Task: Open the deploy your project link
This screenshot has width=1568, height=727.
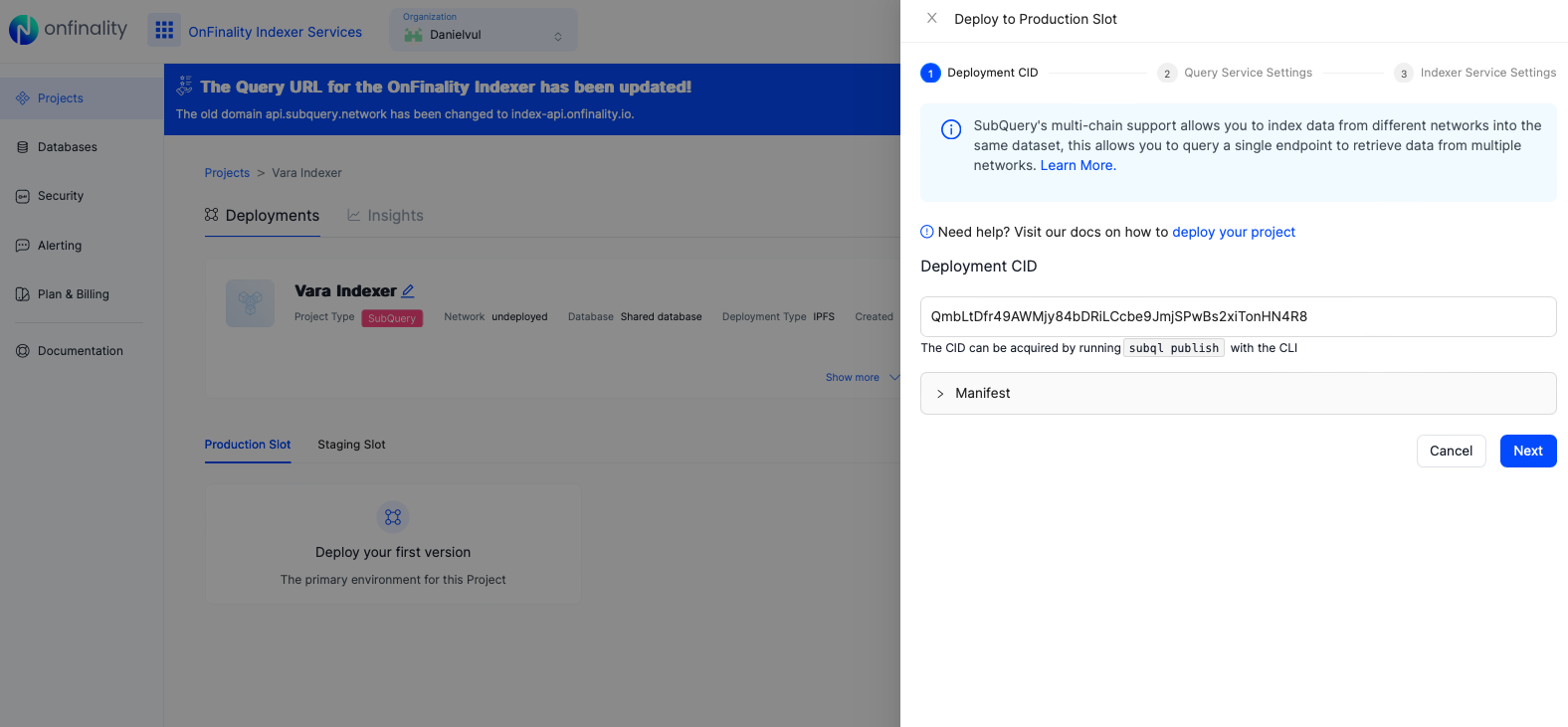Action: tap(1234, 232)
